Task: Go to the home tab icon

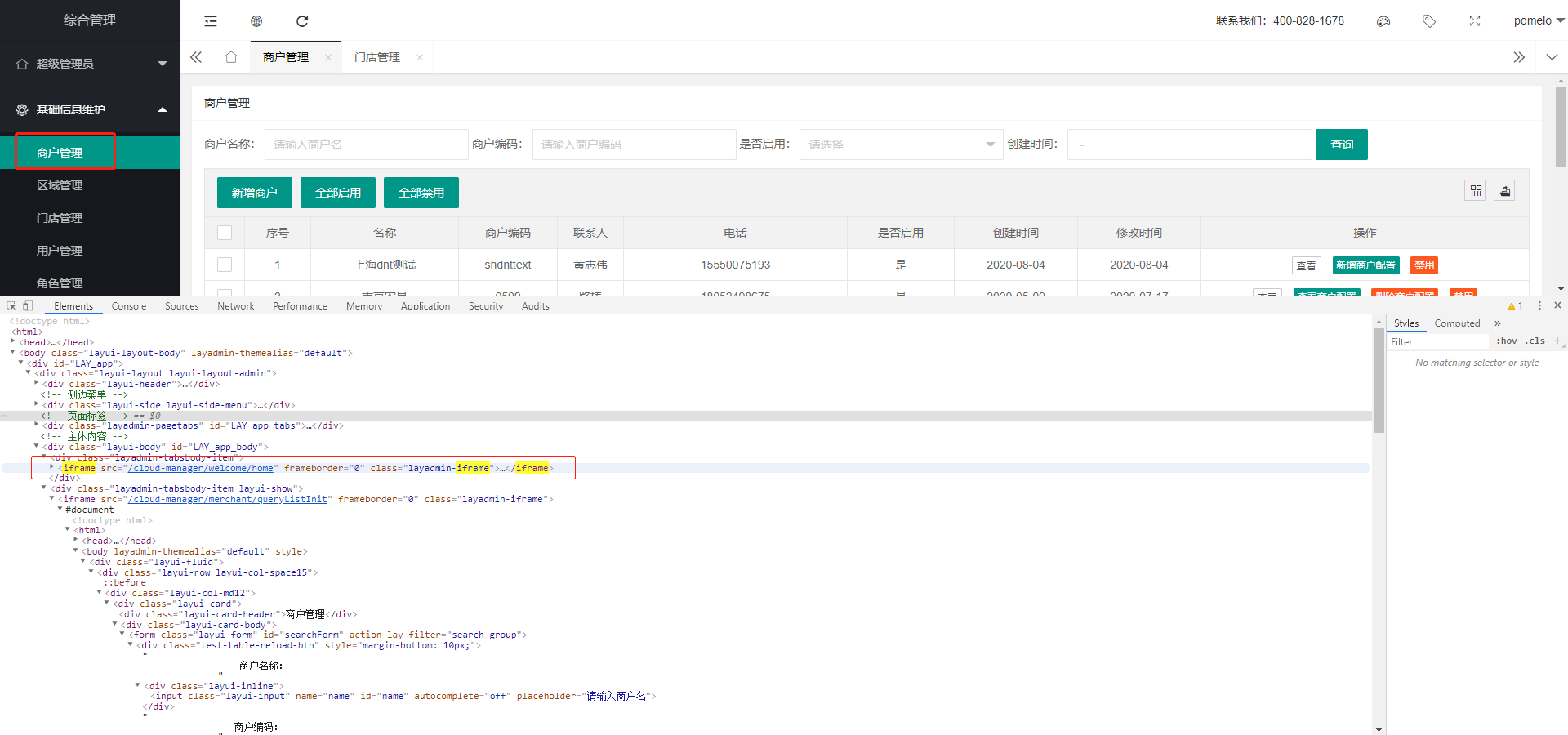Action: [231, 57]
